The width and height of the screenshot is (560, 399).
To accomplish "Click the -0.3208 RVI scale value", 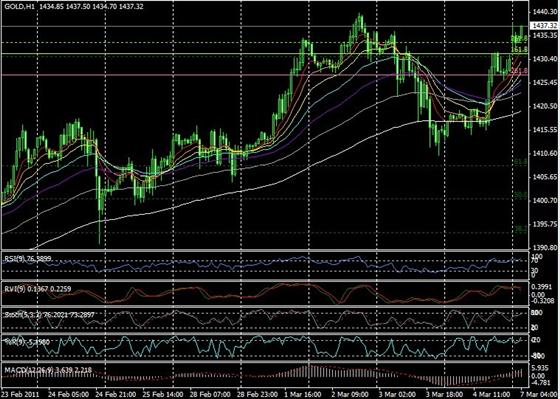I will [543, 301].
